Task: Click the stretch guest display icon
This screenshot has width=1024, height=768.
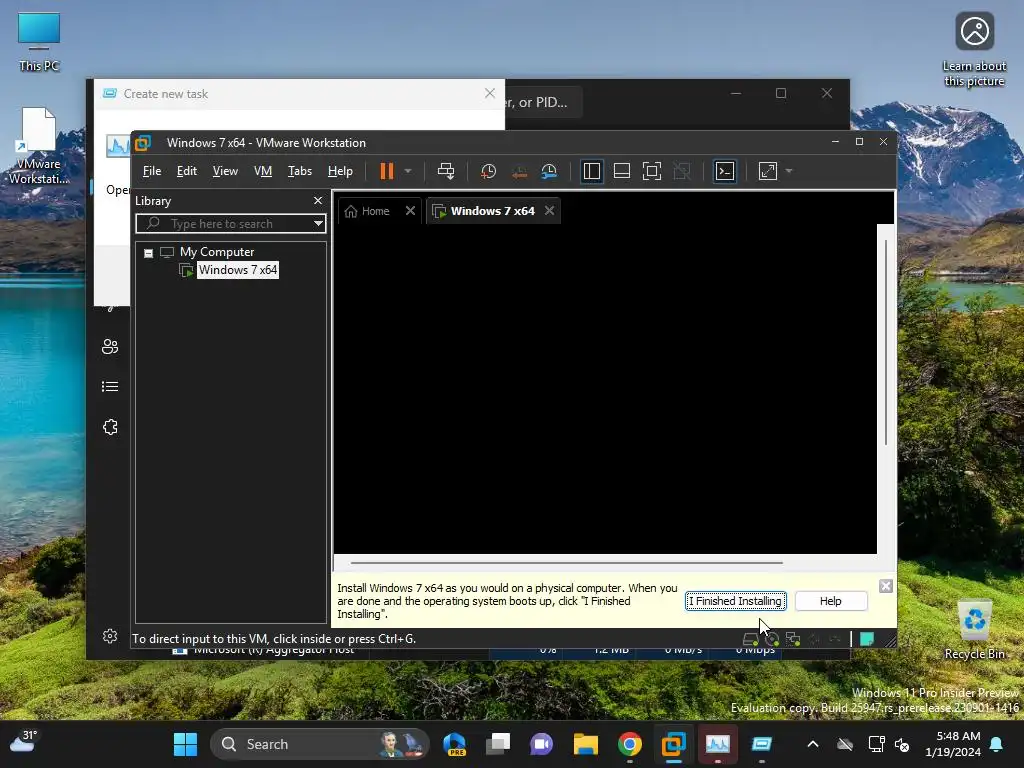Action: [x=768, y=171]
